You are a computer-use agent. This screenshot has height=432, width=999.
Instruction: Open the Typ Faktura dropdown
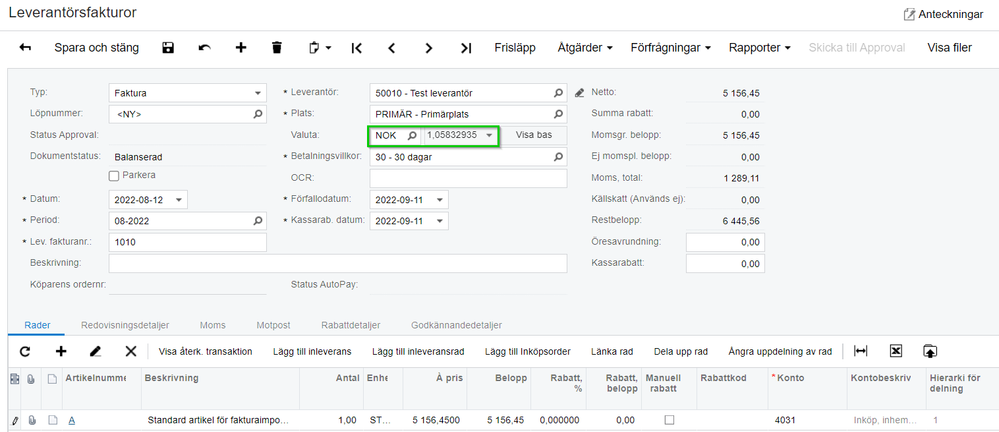coord(257,93)
